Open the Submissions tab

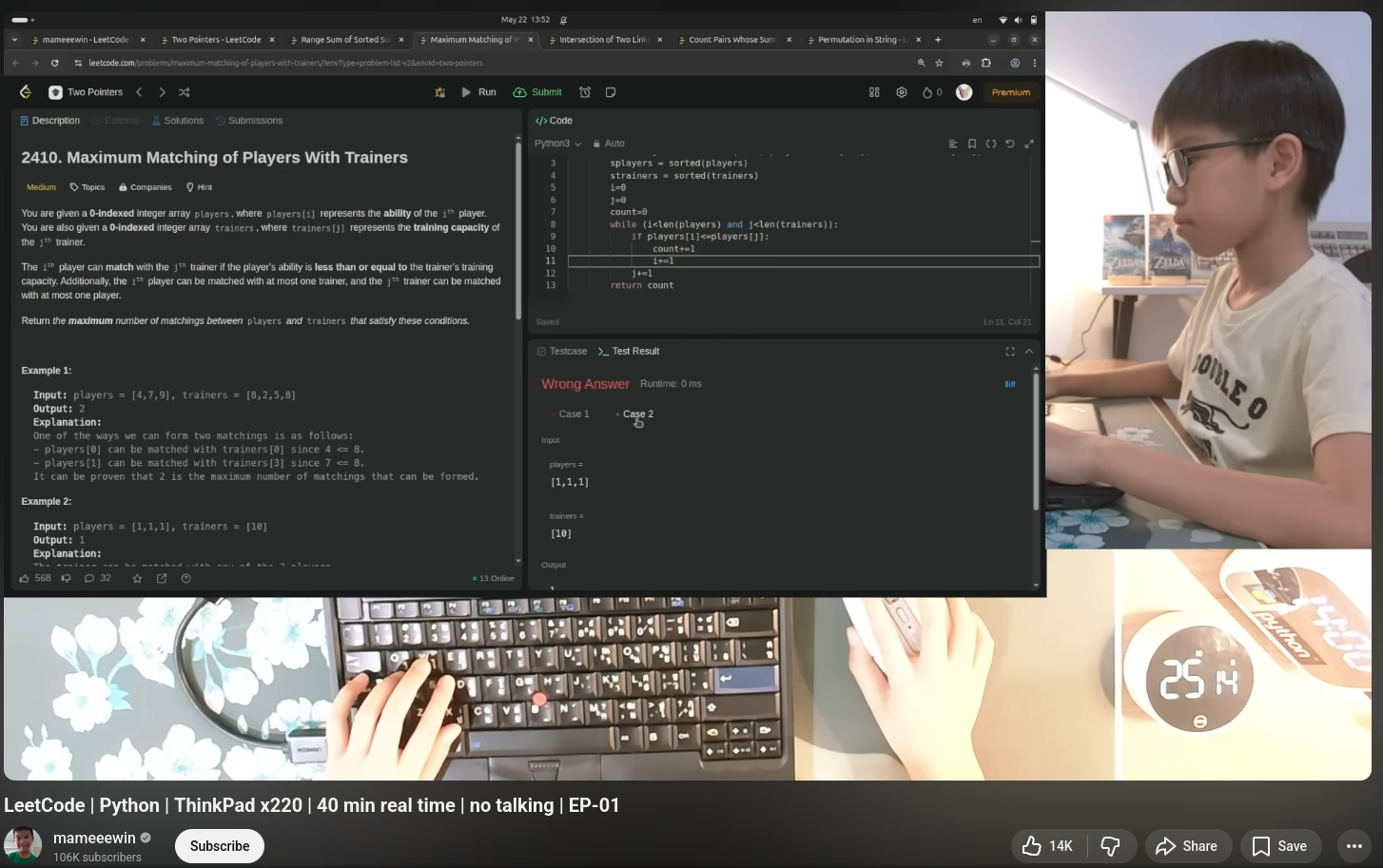[249, 121]
